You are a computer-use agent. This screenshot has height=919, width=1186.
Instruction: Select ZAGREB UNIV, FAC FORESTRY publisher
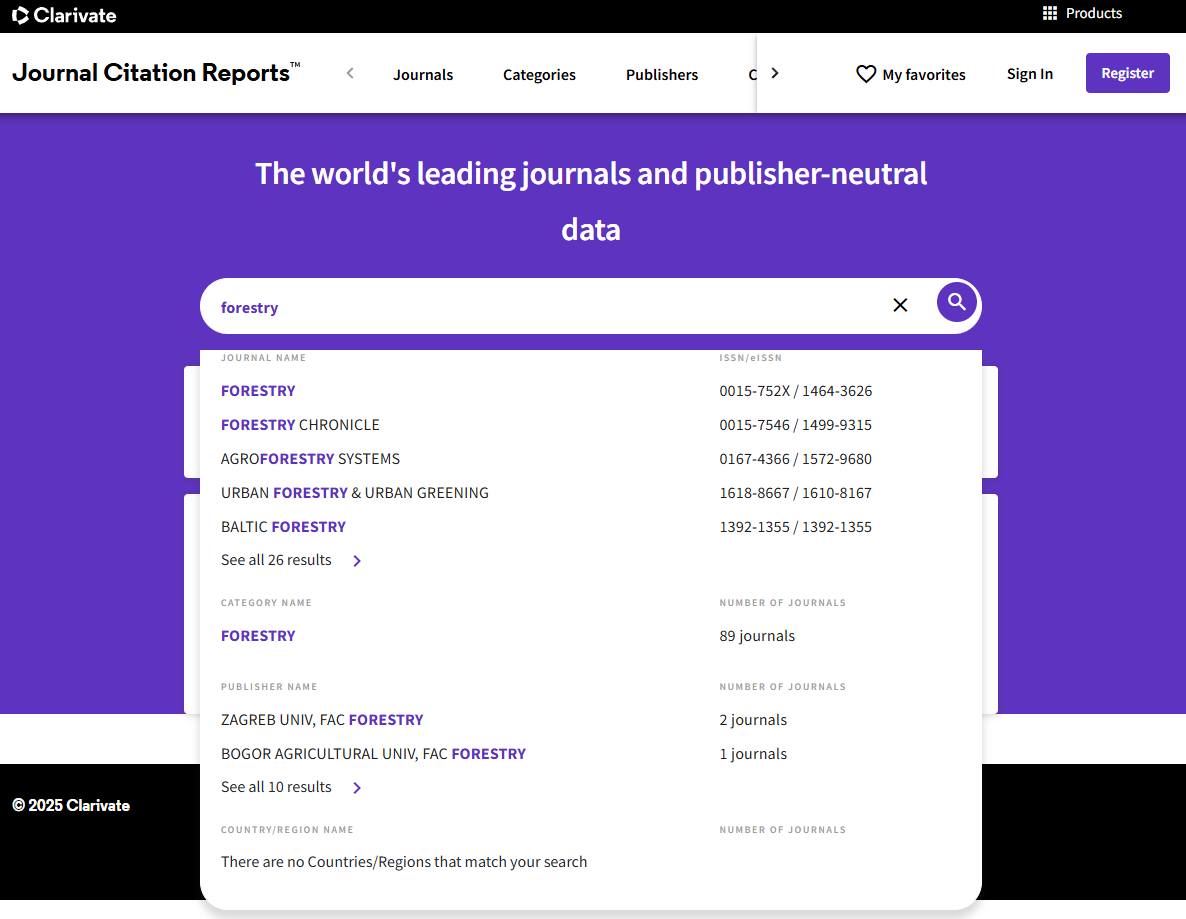[322, 720]
